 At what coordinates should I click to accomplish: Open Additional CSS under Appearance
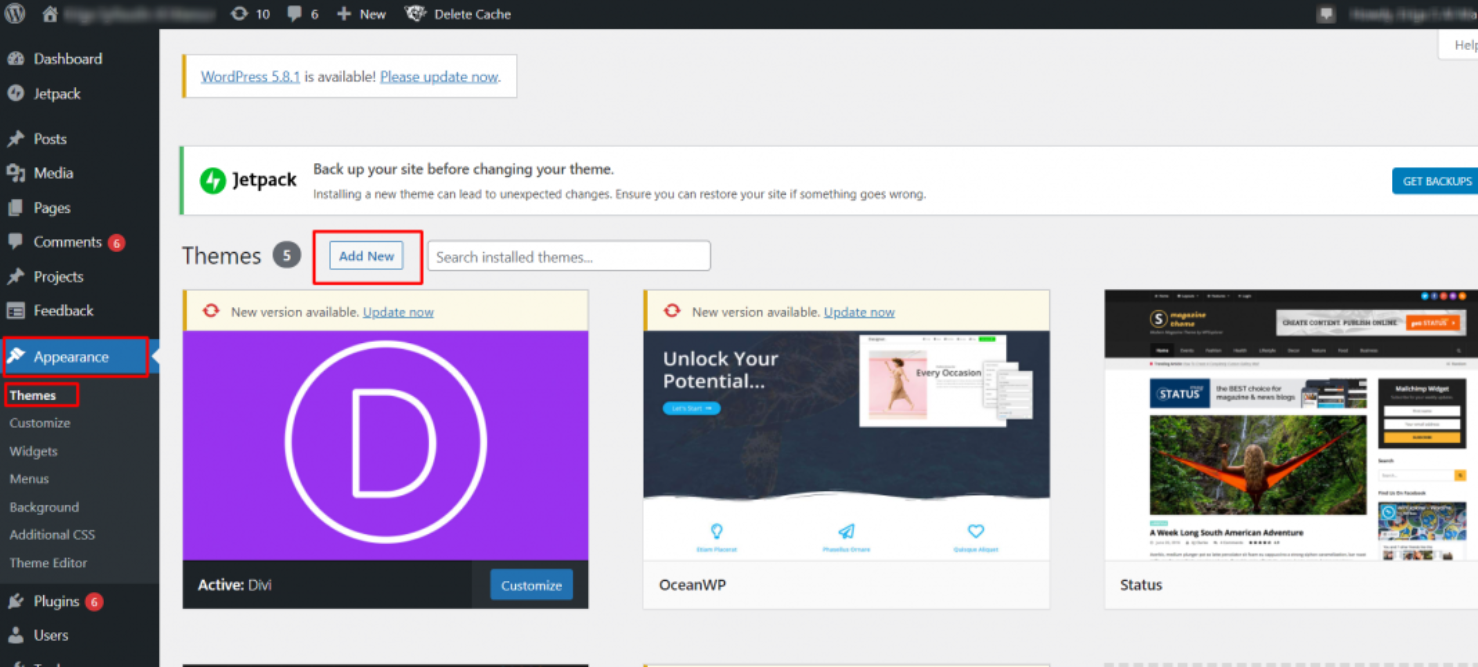pyautogui.click(x=52, y=535)
